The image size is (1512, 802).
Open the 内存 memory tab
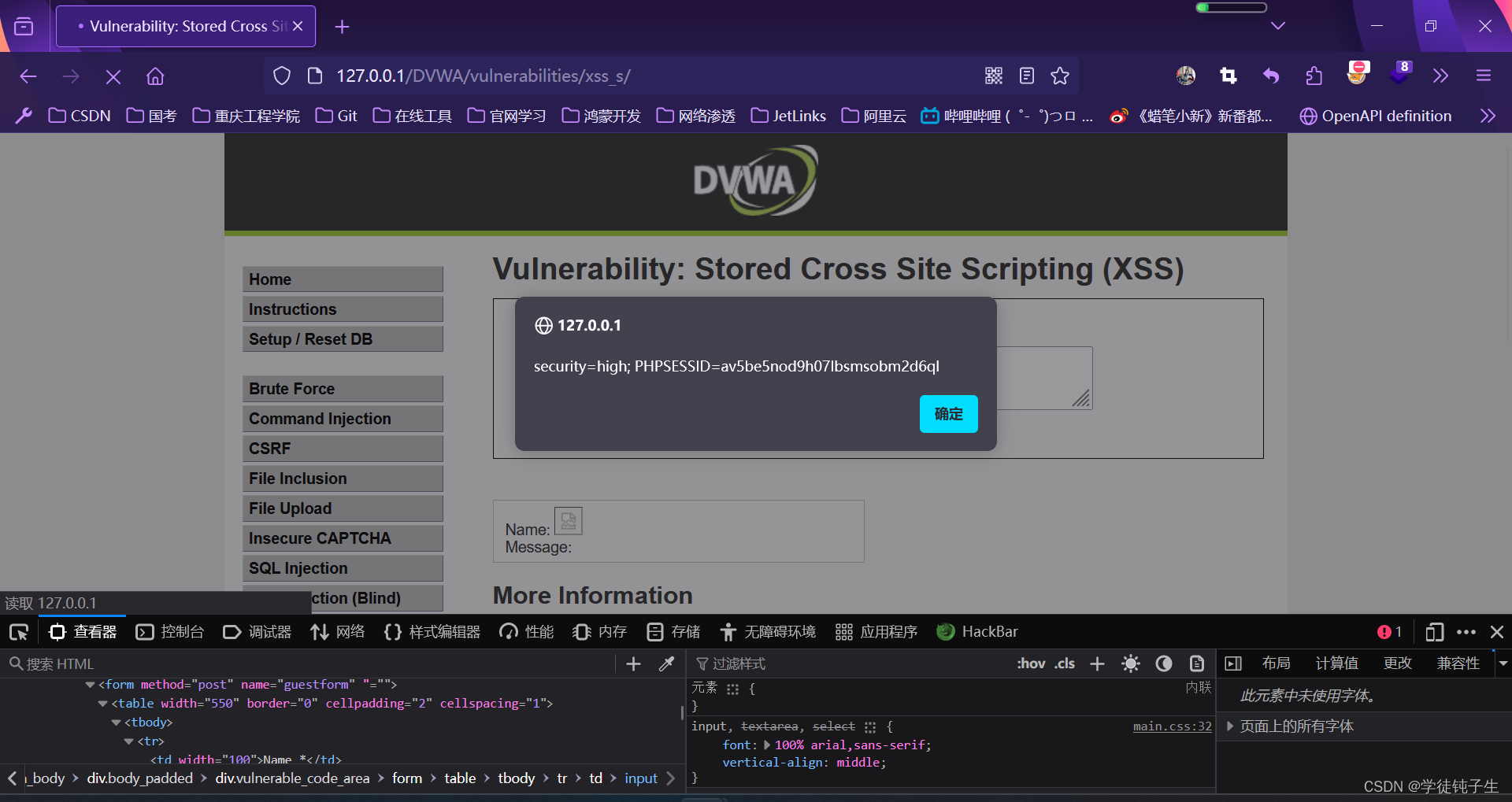[x=599, y=632]
